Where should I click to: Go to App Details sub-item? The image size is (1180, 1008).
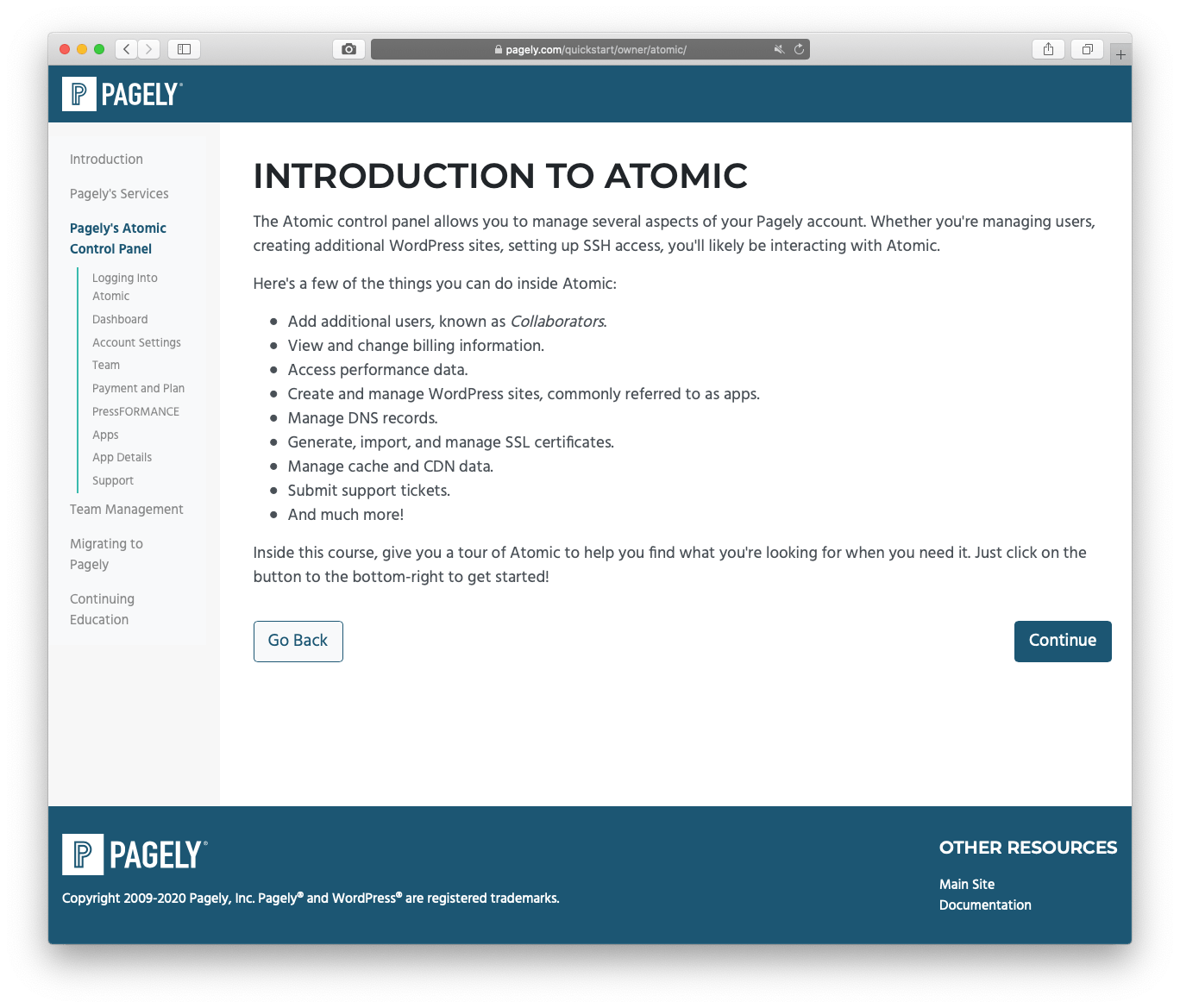(x=122, y=457)
